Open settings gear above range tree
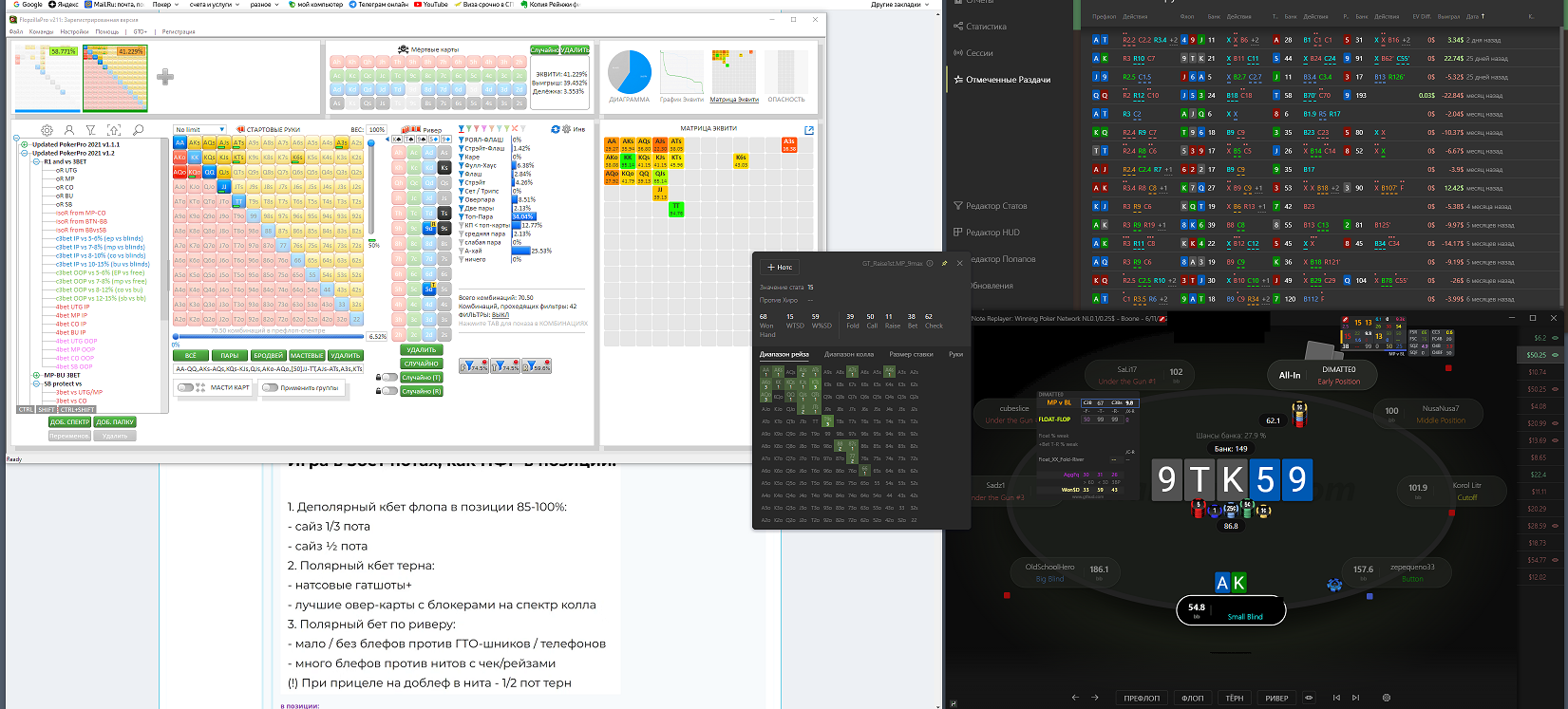The image size is (1568, 709). 47,130
